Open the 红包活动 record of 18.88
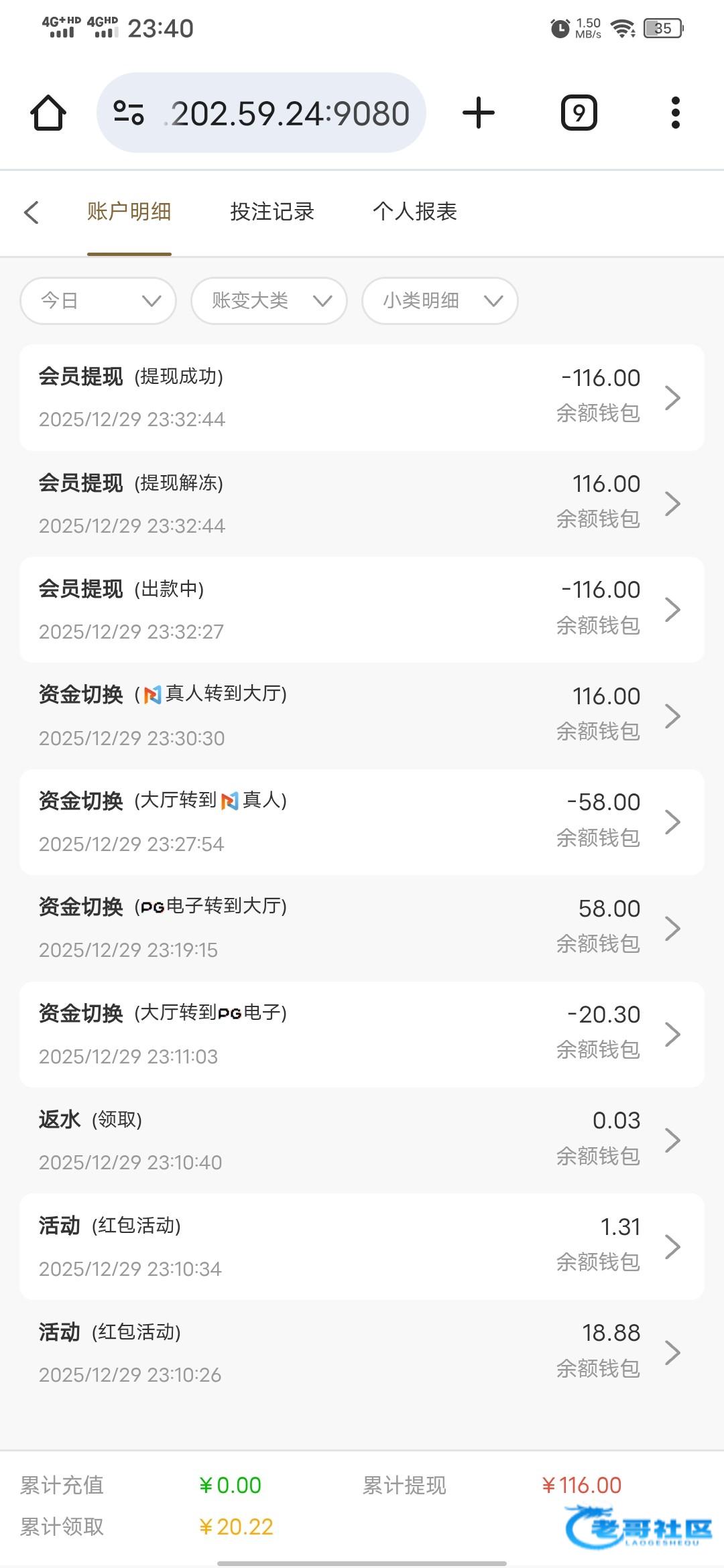 pyautogui.click(x=362, y=1352)
